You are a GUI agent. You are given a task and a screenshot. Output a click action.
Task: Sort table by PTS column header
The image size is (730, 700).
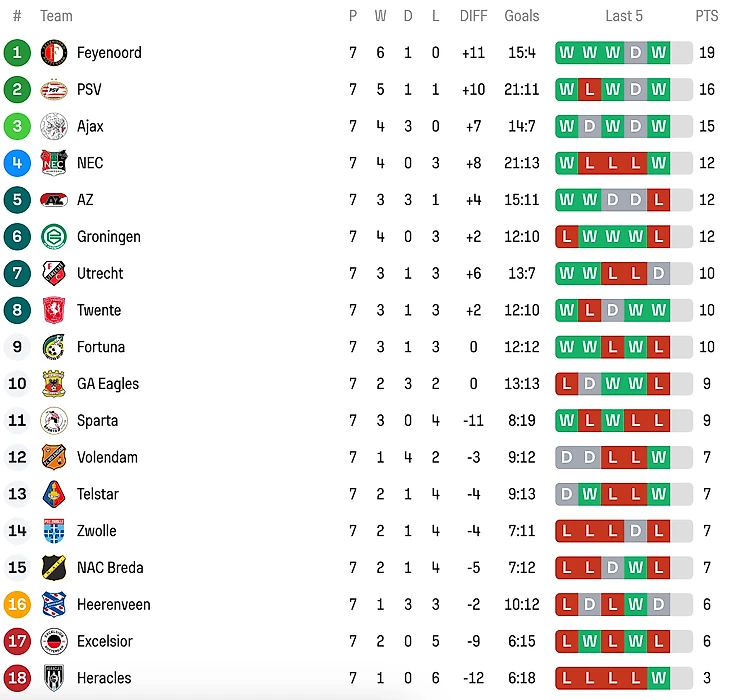pos(707,16)
